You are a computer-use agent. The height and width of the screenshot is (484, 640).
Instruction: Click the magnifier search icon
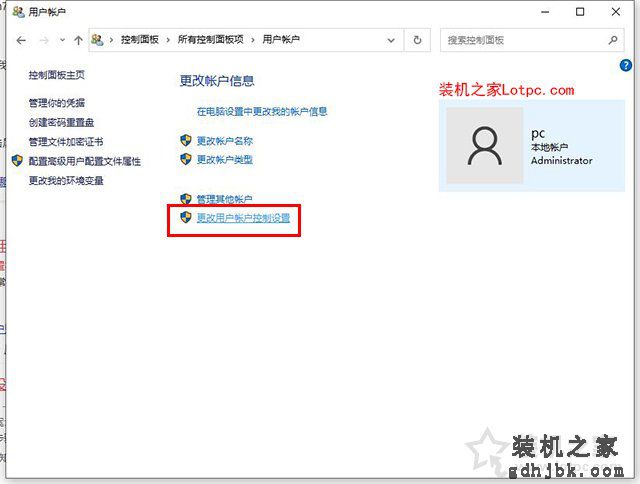pos(613,40)
